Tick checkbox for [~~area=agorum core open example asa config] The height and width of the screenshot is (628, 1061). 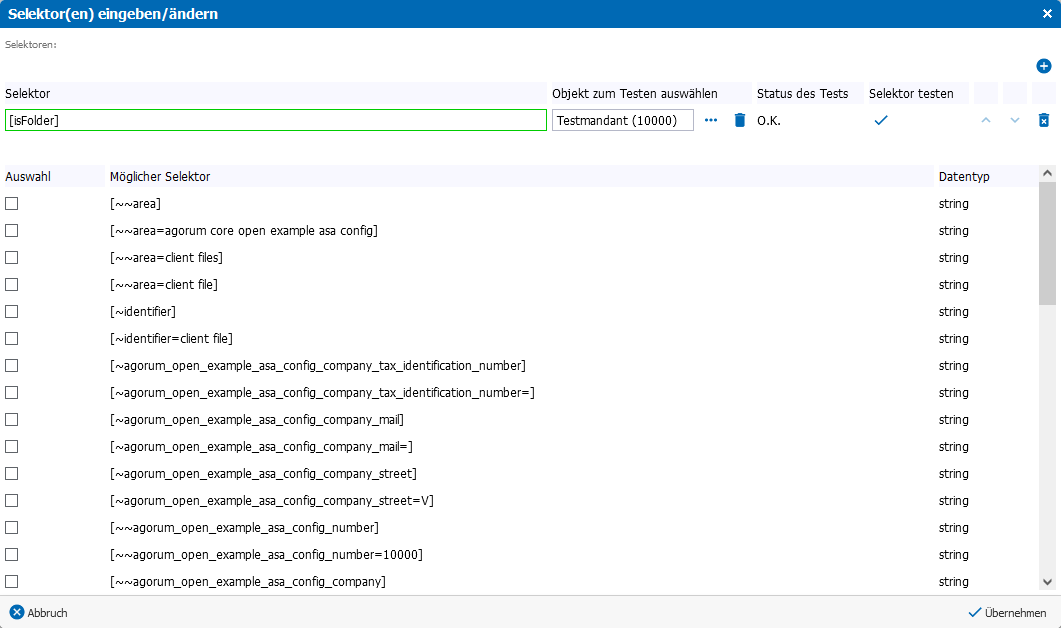click(12, 231)
